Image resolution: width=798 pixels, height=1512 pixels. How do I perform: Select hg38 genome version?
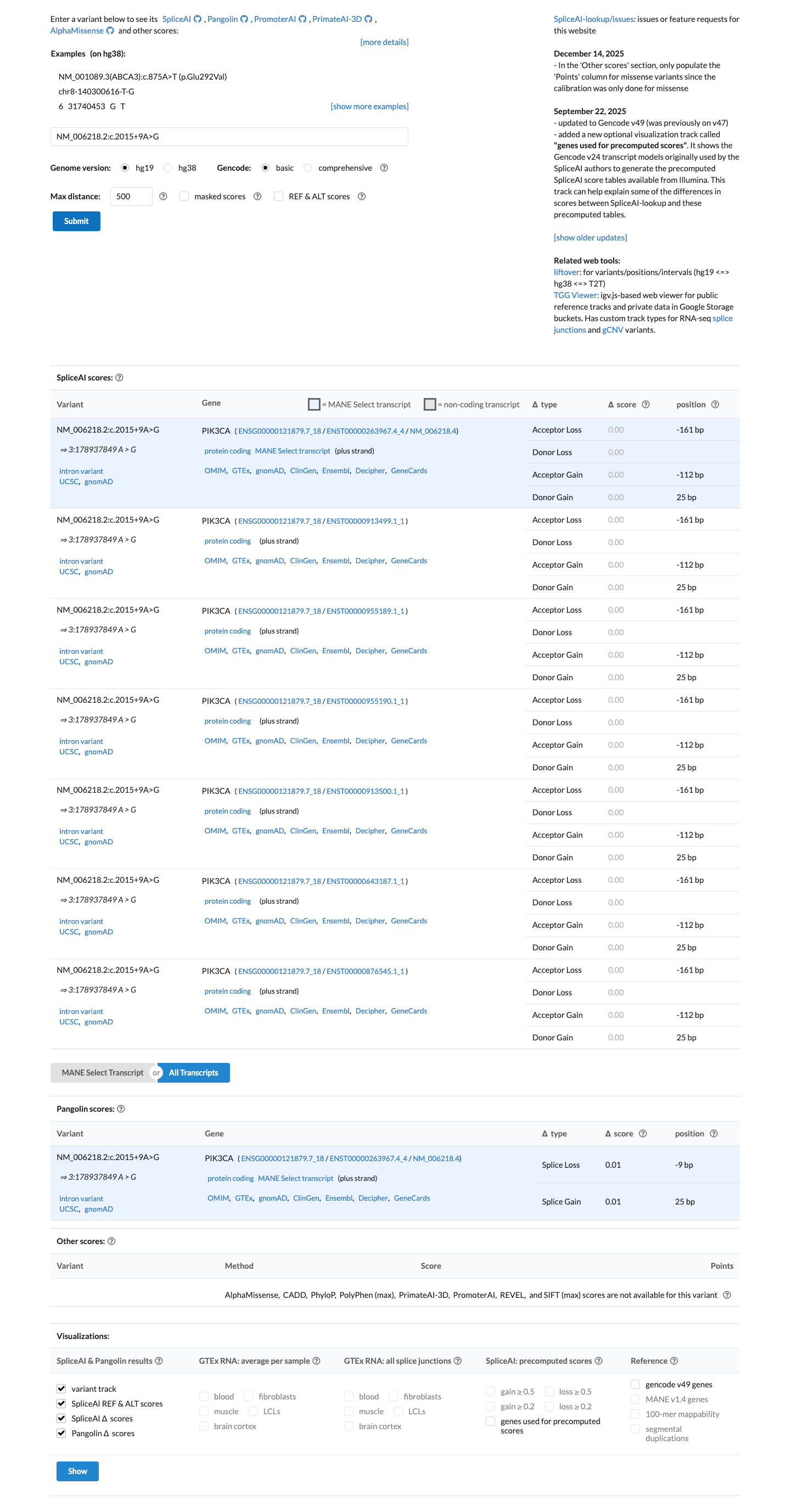[167, 168]
